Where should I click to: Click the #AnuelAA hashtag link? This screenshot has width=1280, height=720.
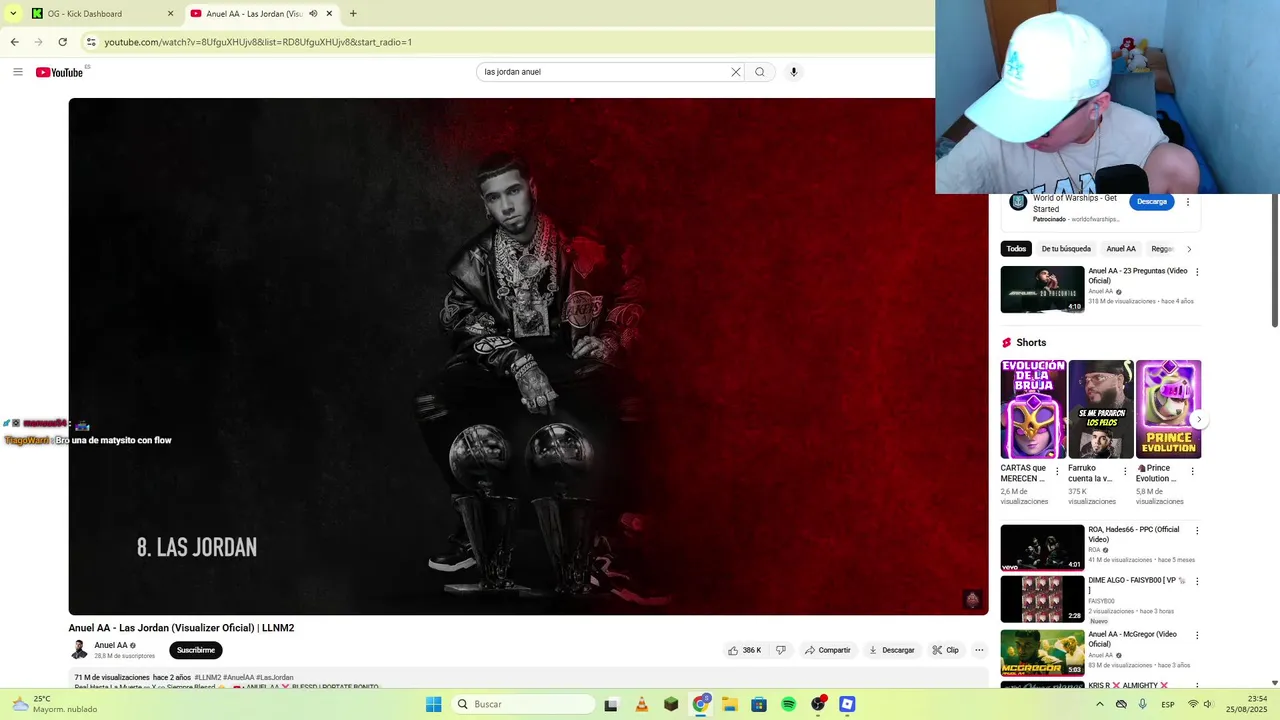point(238,678)
